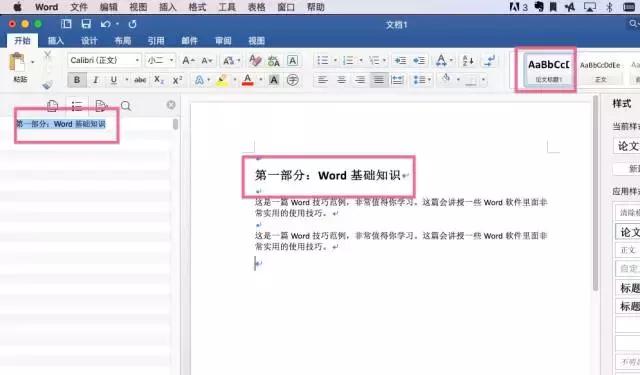Increase font size with grow font icon
Image resolution: width=640 pixels, height=375 pixels.
[x=188, y=61]
